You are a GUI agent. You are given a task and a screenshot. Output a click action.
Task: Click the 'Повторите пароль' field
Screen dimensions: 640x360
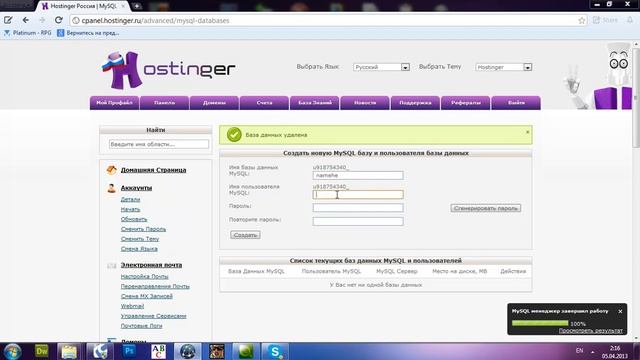coord(358,221)
